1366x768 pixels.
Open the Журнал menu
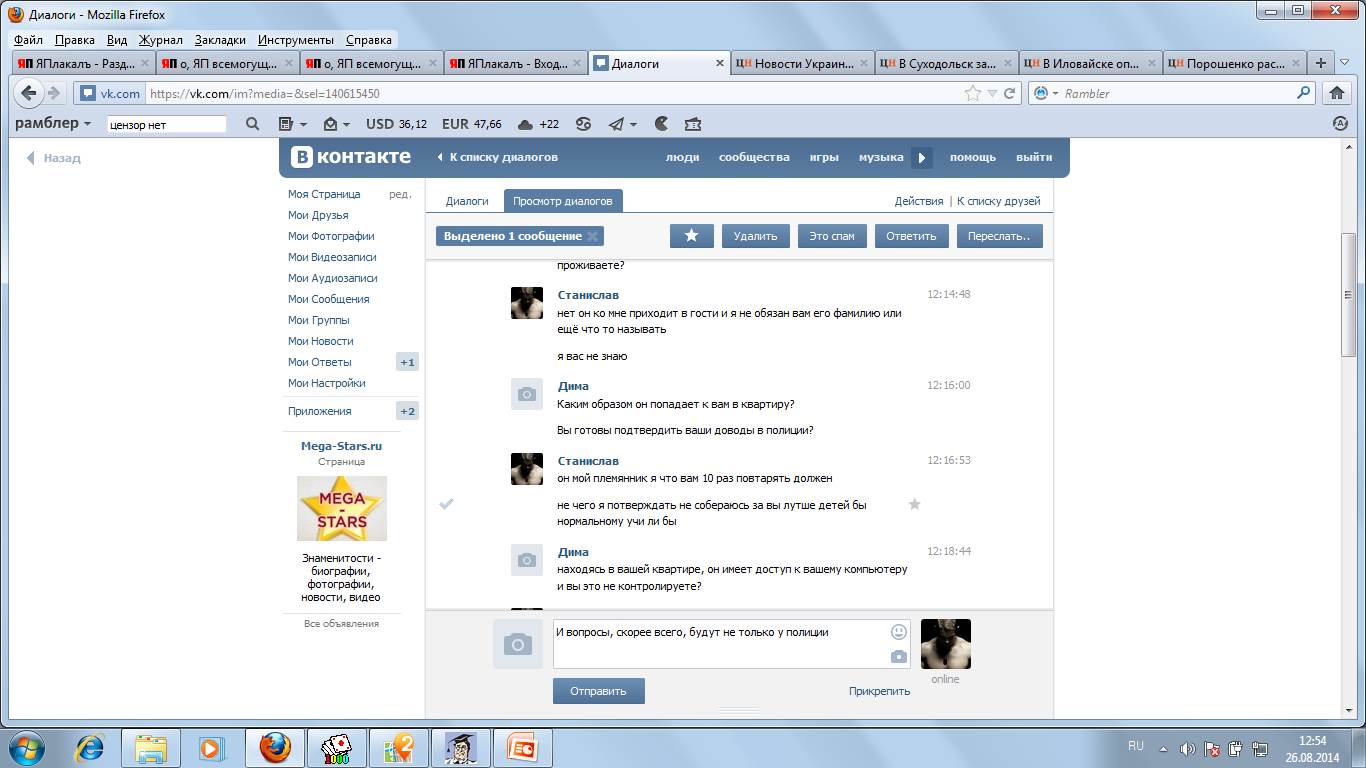(x=160, y=40)
